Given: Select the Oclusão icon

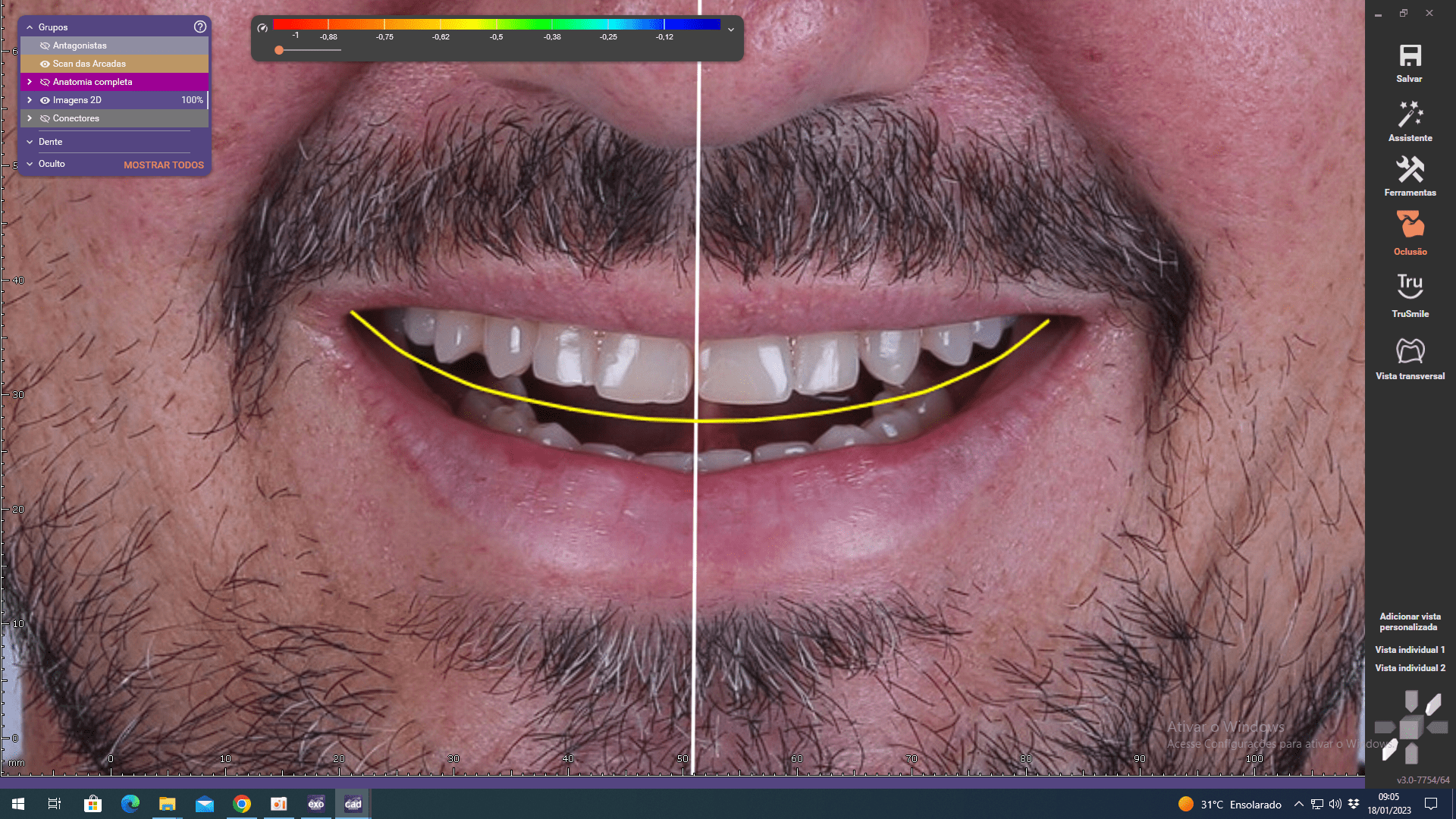Looking at the screenshot, I should click(1410, 225).
